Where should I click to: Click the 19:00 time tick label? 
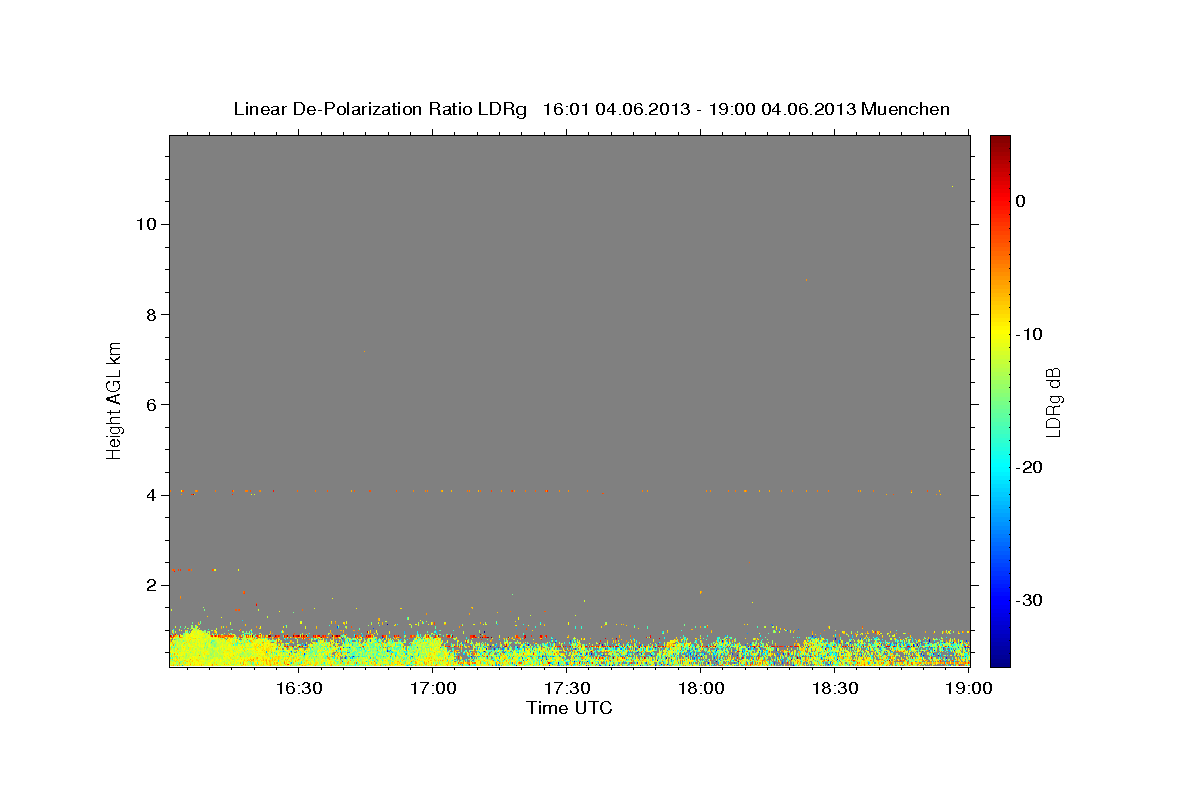click(x=969, y=688)
